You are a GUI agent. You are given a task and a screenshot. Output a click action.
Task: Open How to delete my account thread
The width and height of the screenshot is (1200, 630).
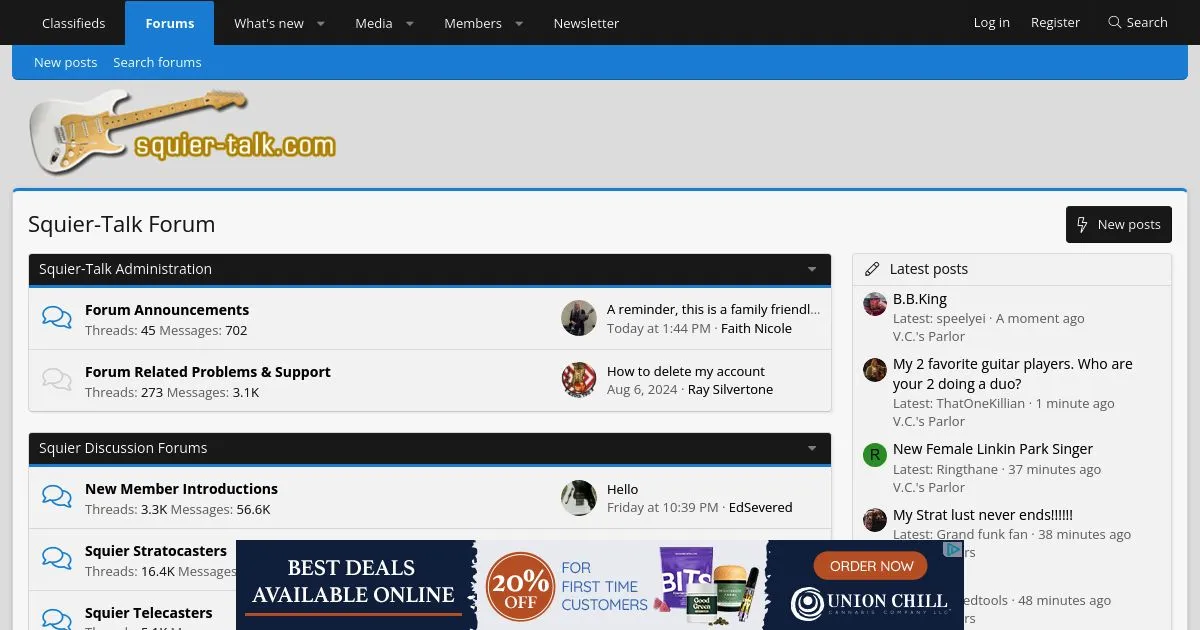[x=686, y=371]
